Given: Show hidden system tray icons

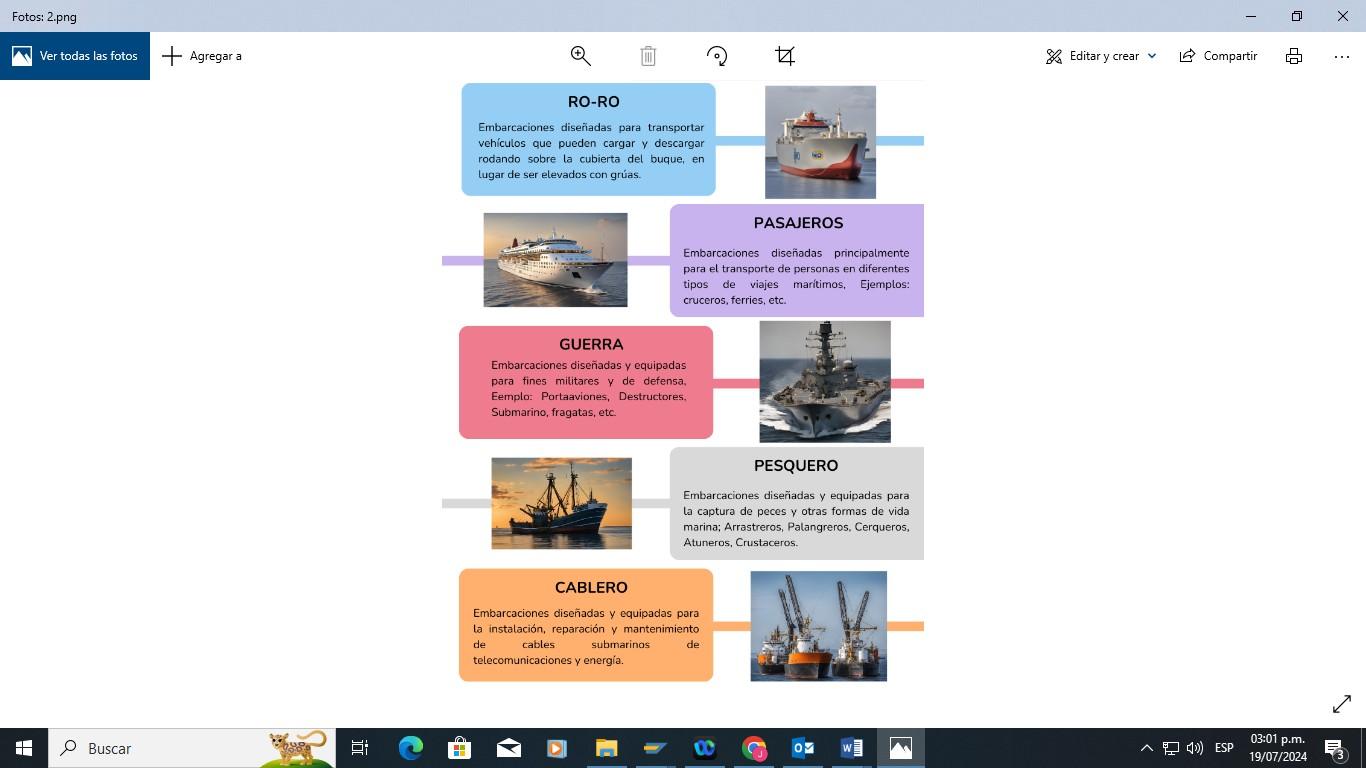Looking at the screenshot, I should (x=1146, y=748).
